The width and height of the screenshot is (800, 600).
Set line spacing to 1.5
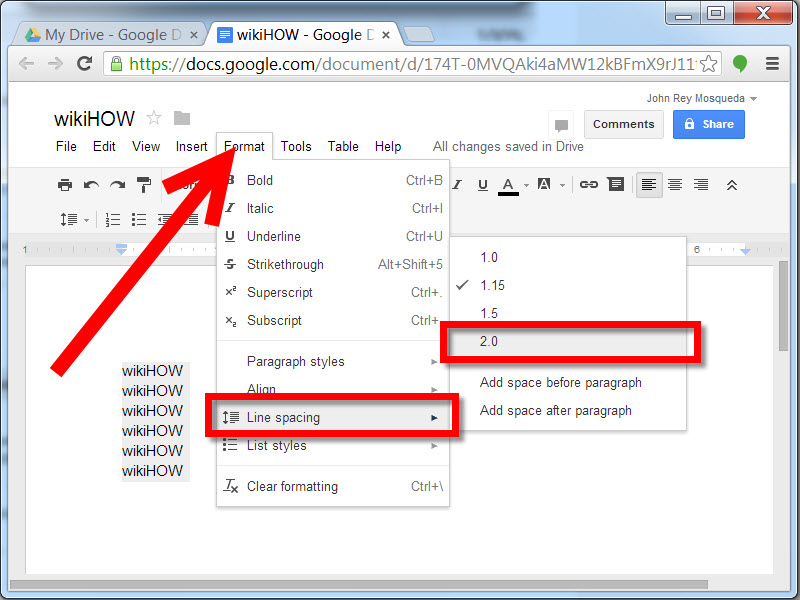(x=568, y=313)
